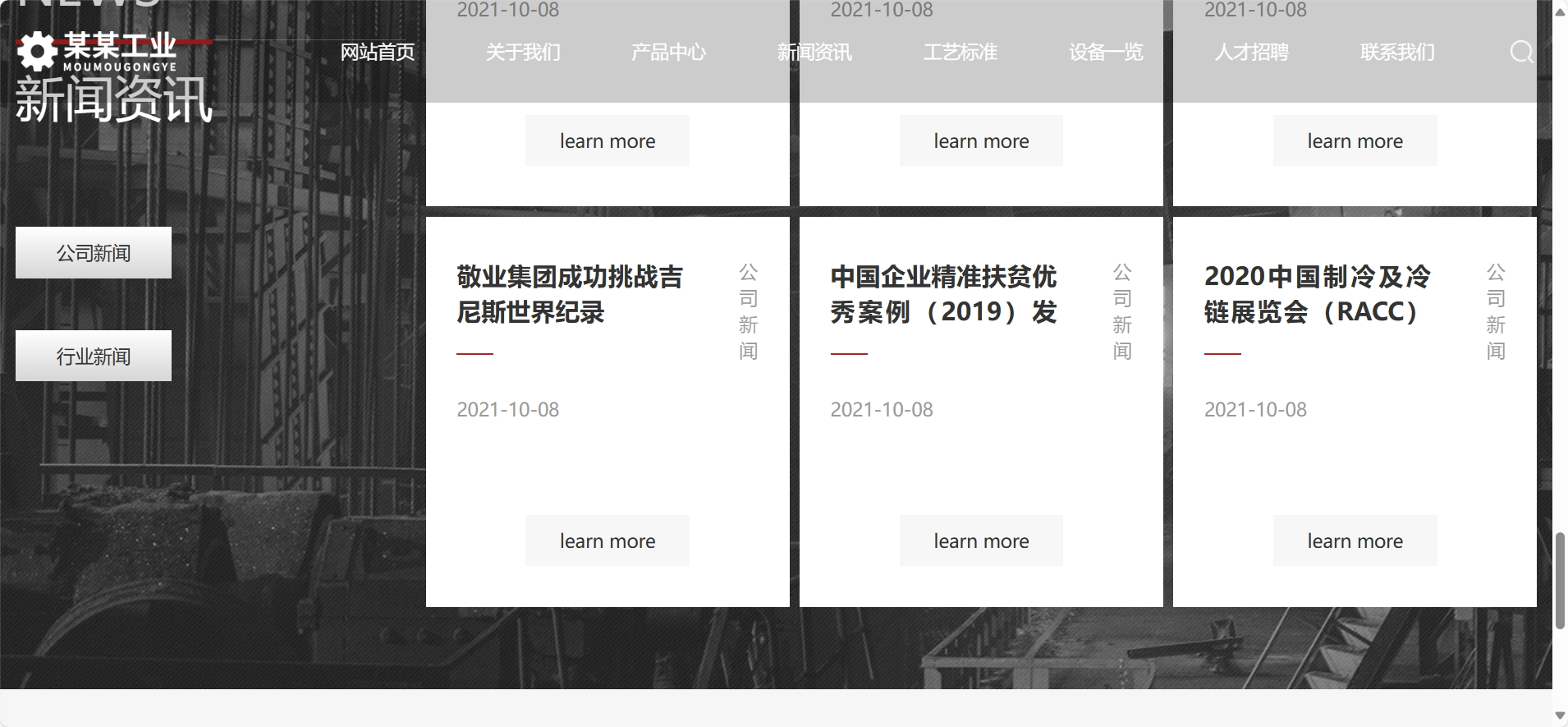This screenshot has width=1568, height=727.
Task: Open the 网站首页 menu item
Action: (378, 53)
